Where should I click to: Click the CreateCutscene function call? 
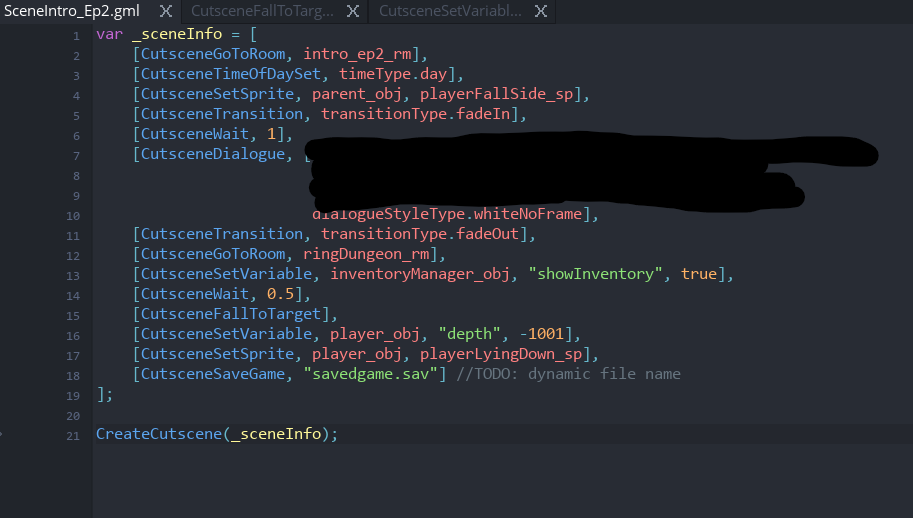(x=158, y=434)
